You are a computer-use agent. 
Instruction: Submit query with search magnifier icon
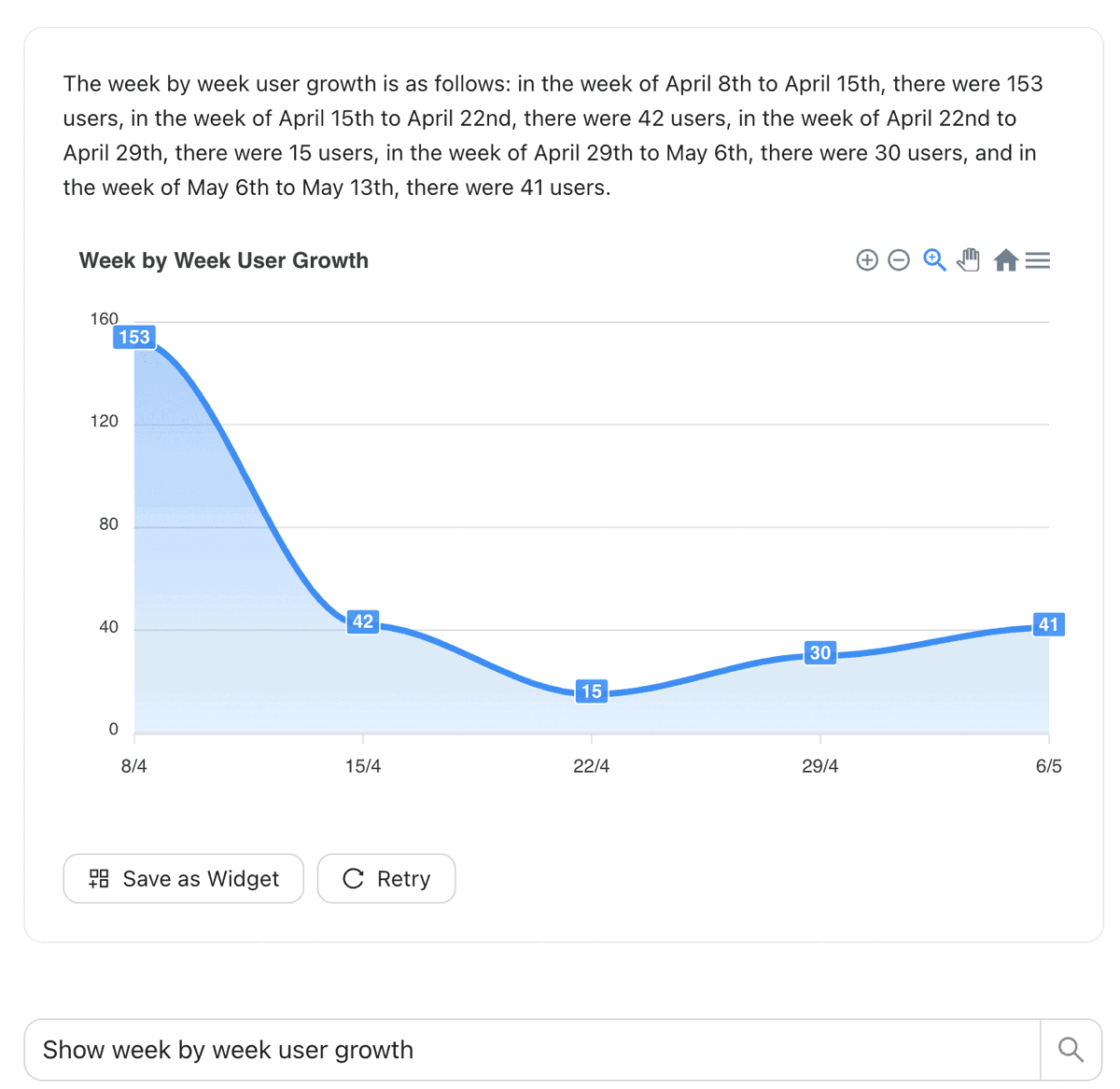click(x=1071, y=1050)
